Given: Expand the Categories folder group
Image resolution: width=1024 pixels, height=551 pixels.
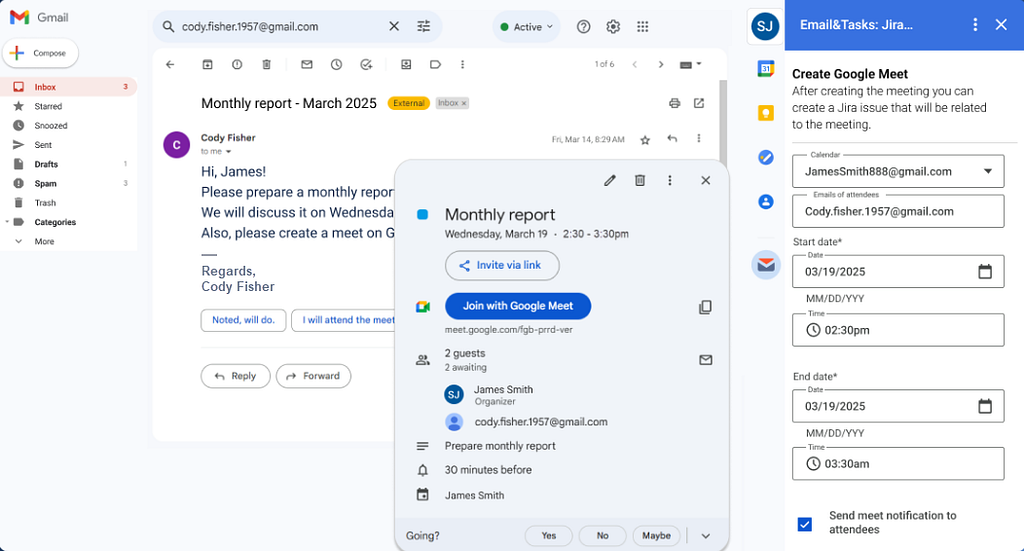Looking at the screenshot, I should (7, 222).
